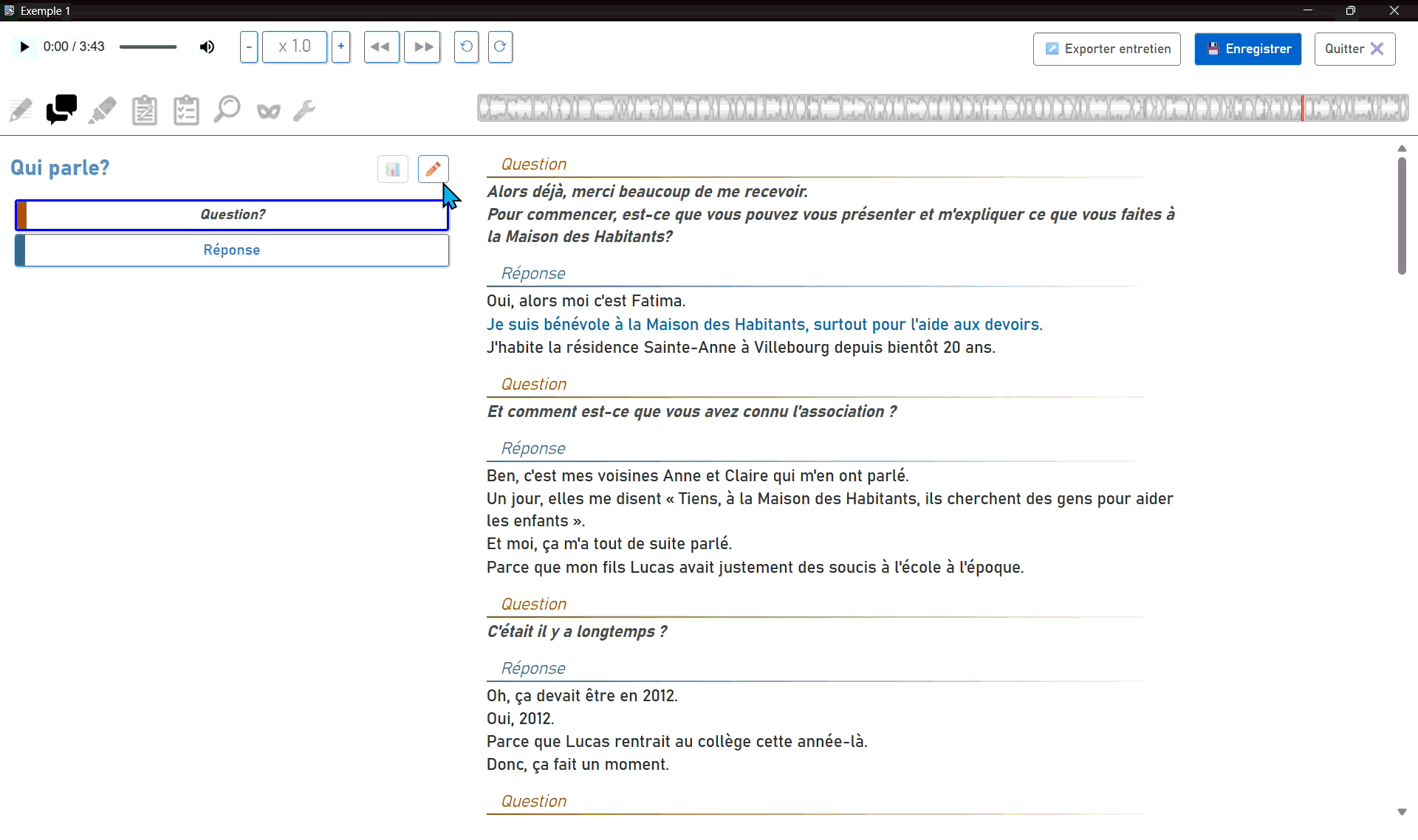Adjust the volume slider
Screen dimensions: 1418x840
pyautogui.click(x=148, y=47)
